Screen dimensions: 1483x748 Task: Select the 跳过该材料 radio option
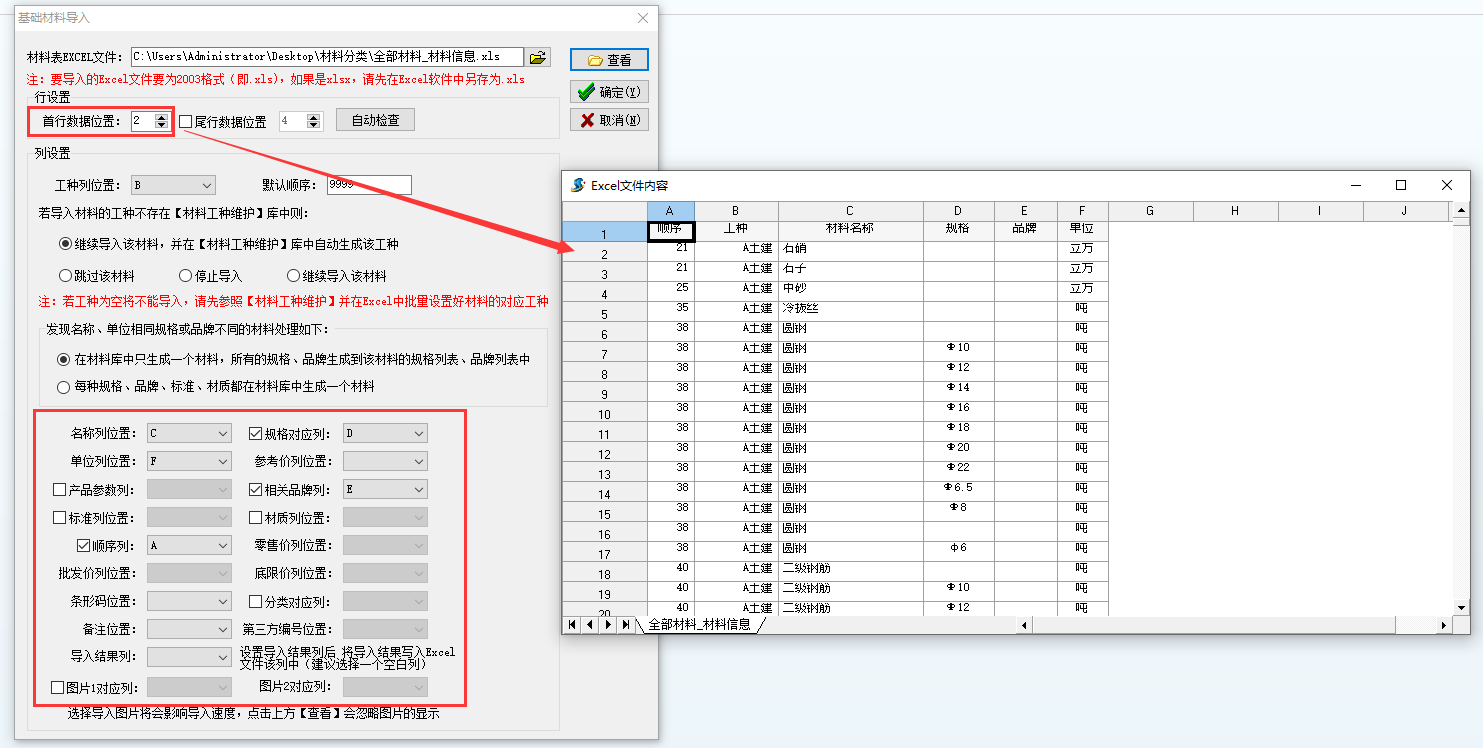[66, 276]
